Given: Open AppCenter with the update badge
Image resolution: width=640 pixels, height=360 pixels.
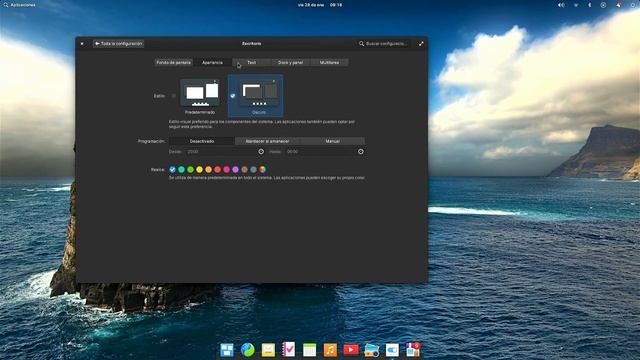Looking at the screenshot, I should pyautogui.click(x=413, y=350).
